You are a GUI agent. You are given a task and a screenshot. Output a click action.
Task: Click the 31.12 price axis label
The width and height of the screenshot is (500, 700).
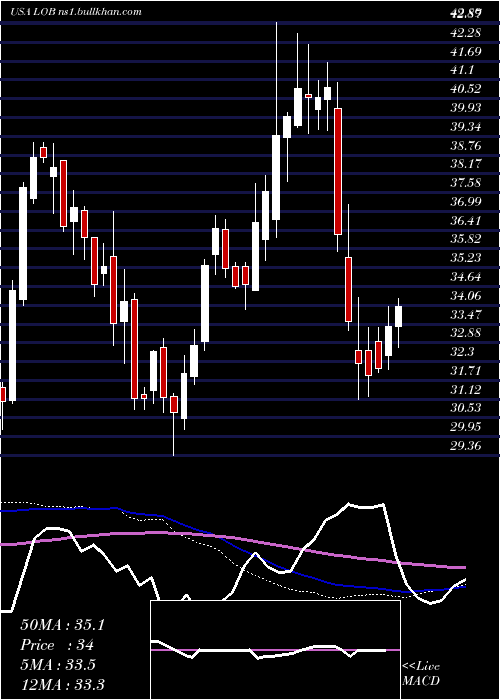[x=466, y=390]
